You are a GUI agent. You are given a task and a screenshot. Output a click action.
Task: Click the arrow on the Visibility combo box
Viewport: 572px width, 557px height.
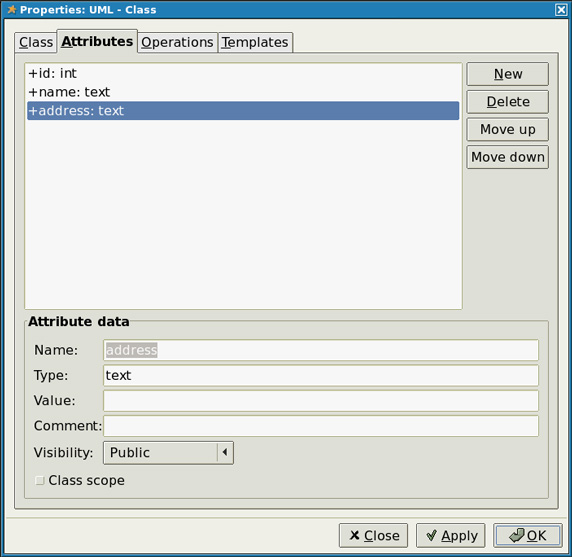[225, 453]
